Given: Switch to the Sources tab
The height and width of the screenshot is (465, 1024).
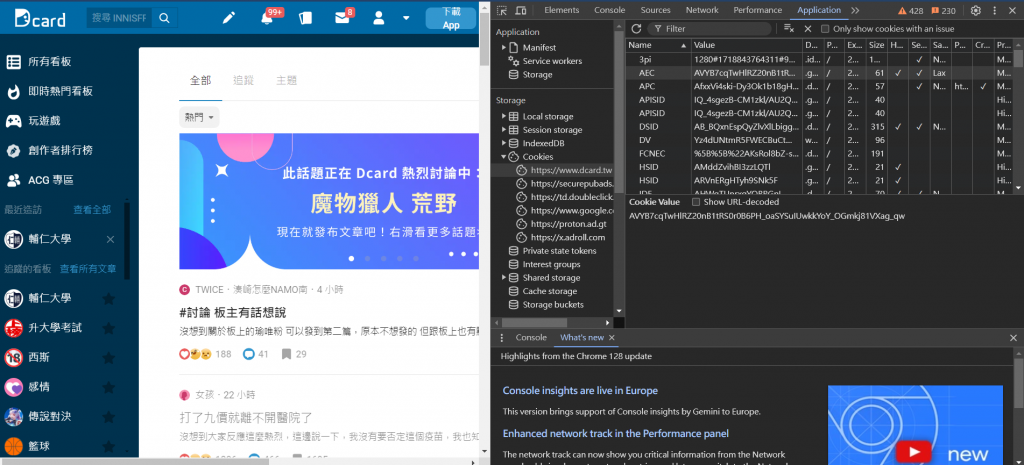Looking at the screenshot, I should (x=655, y=10).
